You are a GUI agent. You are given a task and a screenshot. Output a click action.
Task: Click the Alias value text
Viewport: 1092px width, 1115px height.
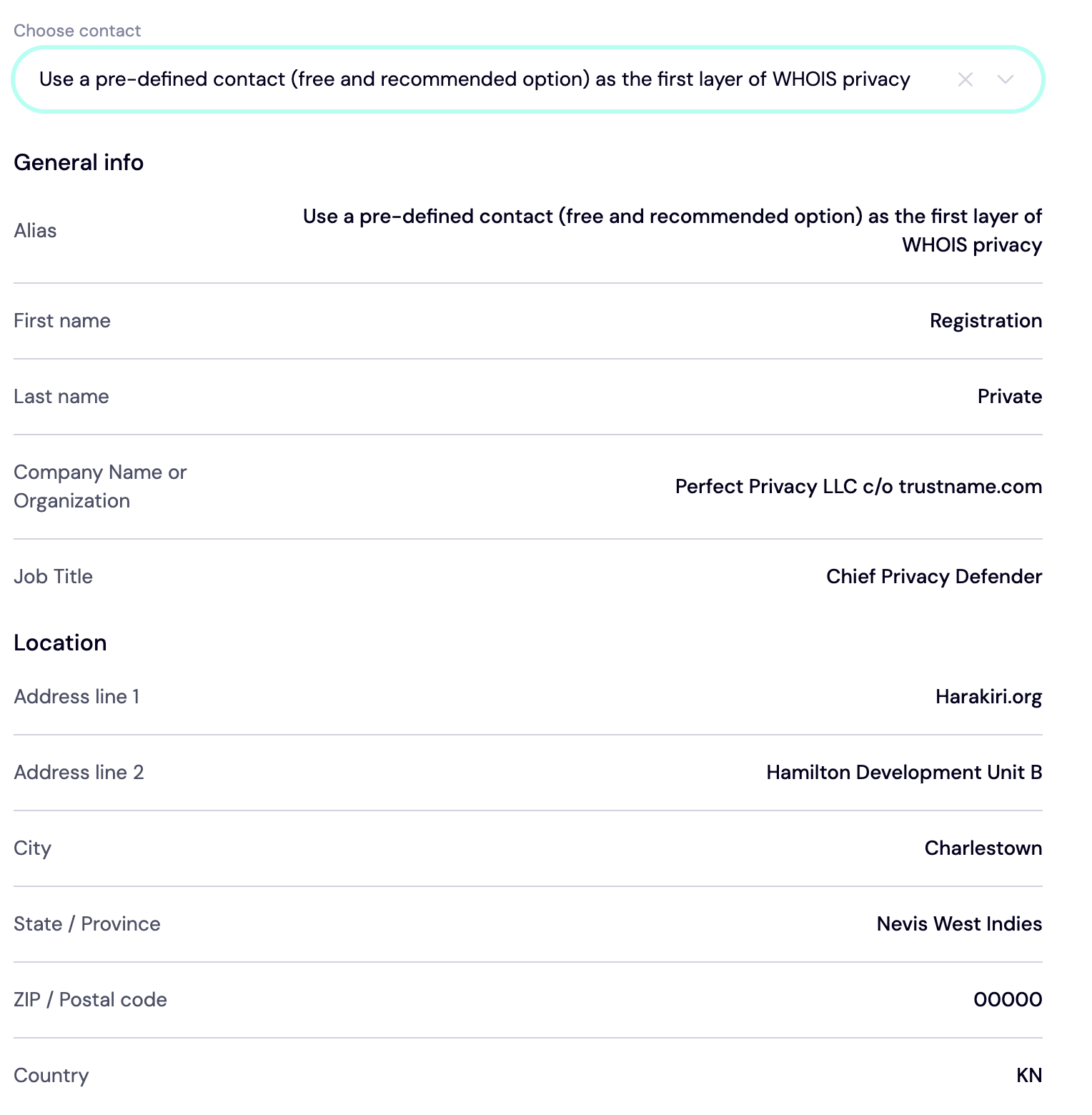click(x=672, y=230)
